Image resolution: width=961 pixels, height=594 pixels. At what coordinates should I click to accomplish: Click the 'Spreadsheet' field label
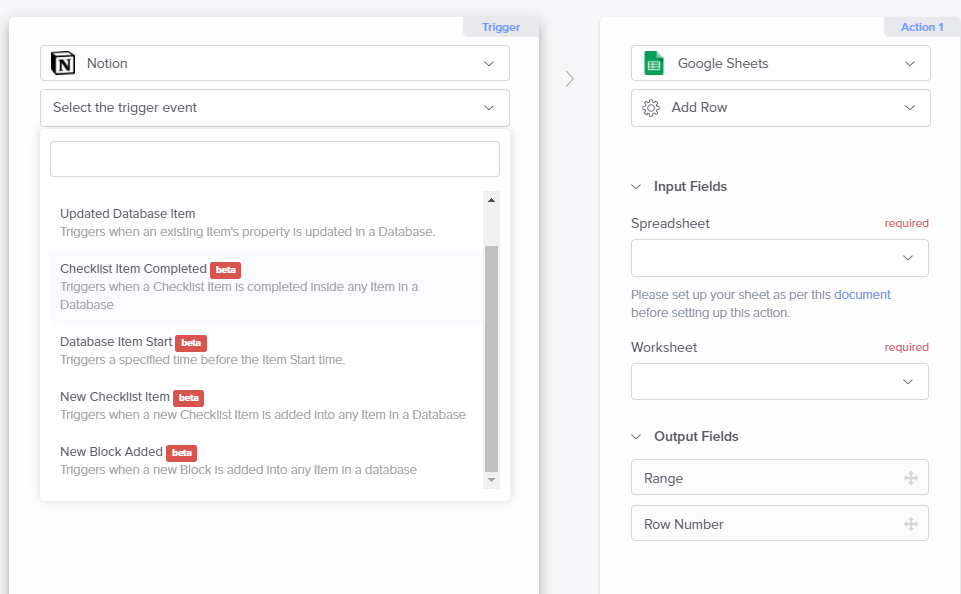(670, 224)
